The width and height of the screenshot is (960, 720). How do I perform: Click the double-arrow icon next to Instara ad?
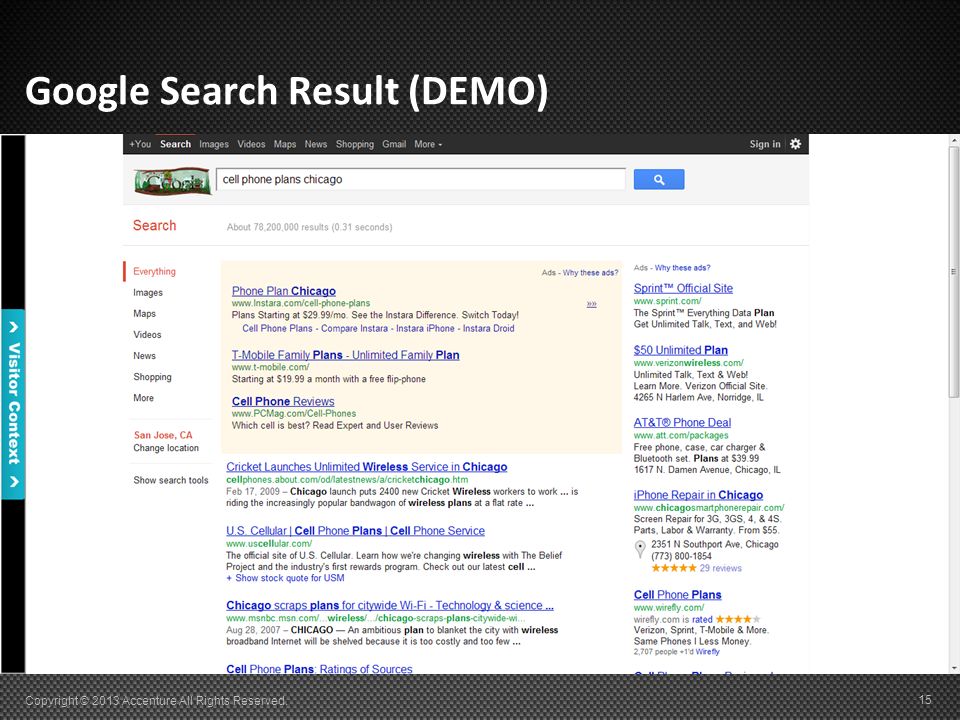[591, 304]
